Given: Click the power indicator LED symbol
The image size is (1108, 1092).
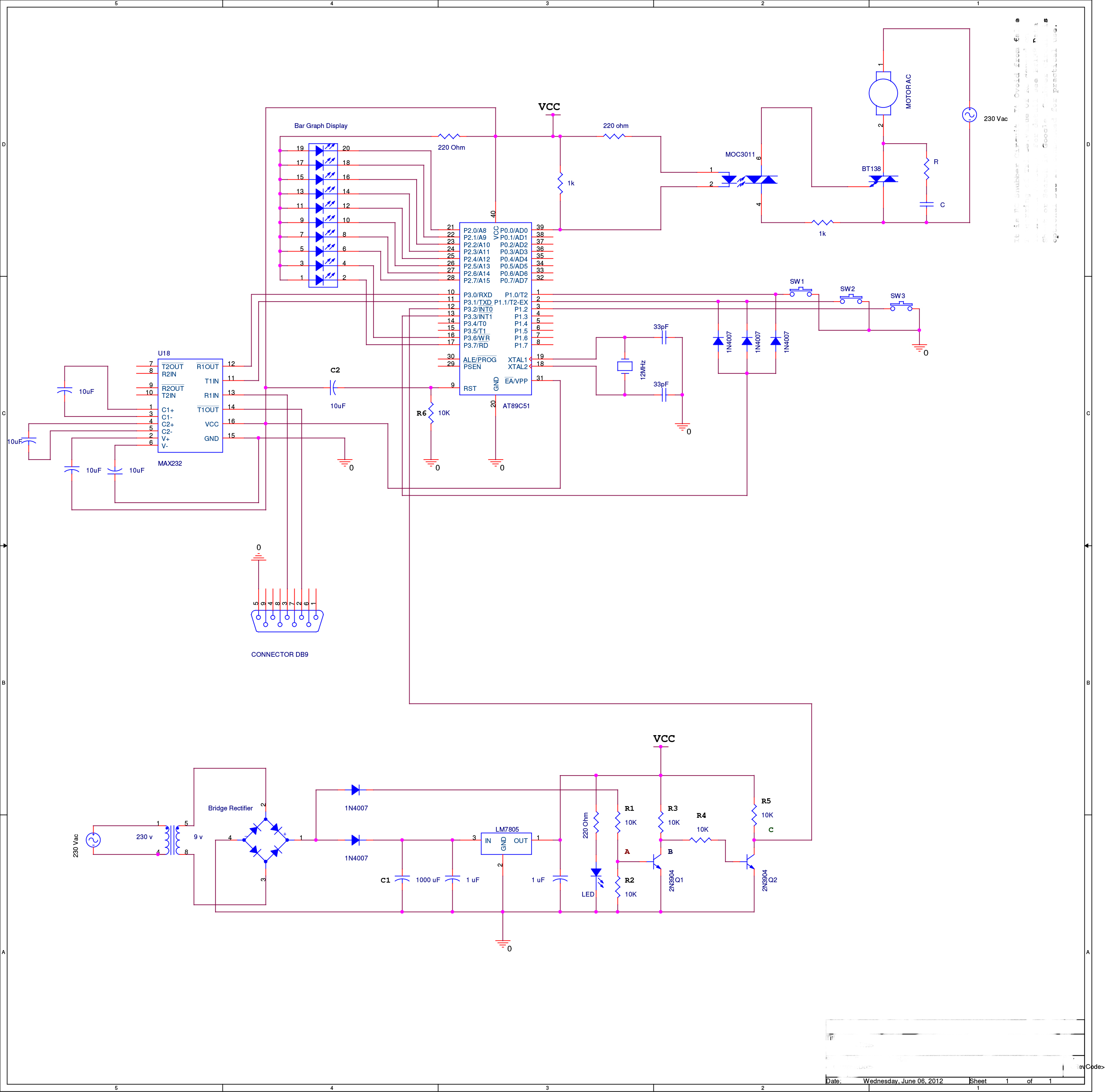Looking at the screenshot, I should pyautogui.click(x=596, y=874).
